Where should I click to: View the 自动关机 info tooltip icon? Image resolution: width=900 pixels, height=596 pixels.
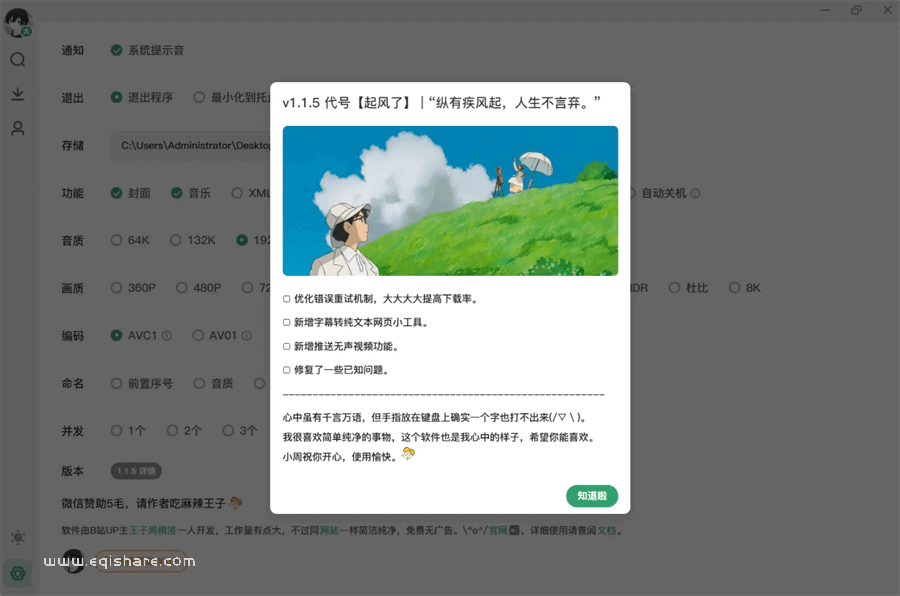[693, 193]
